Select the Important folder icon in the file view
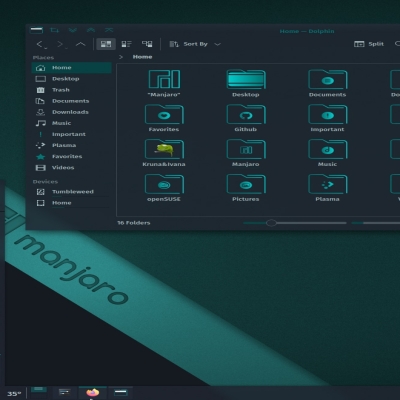 click(x=328, y=114)
